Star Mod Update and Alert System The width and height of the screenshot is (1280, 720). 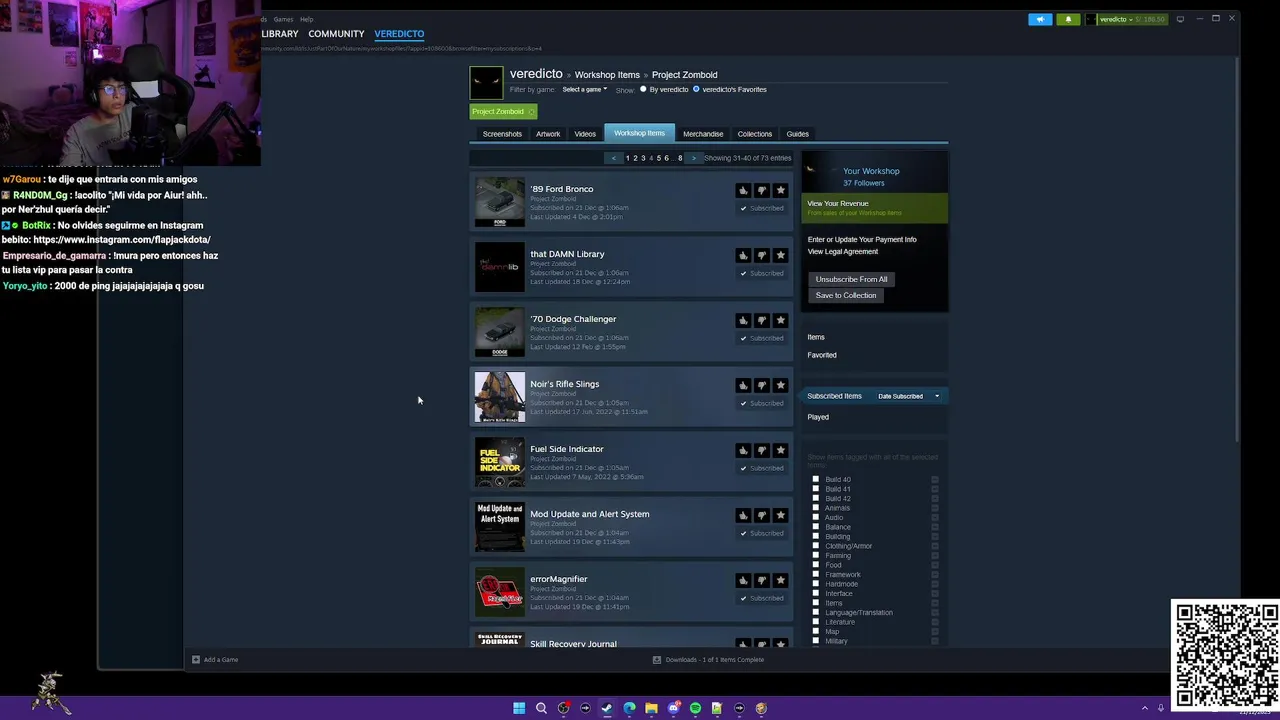[781, 515]
